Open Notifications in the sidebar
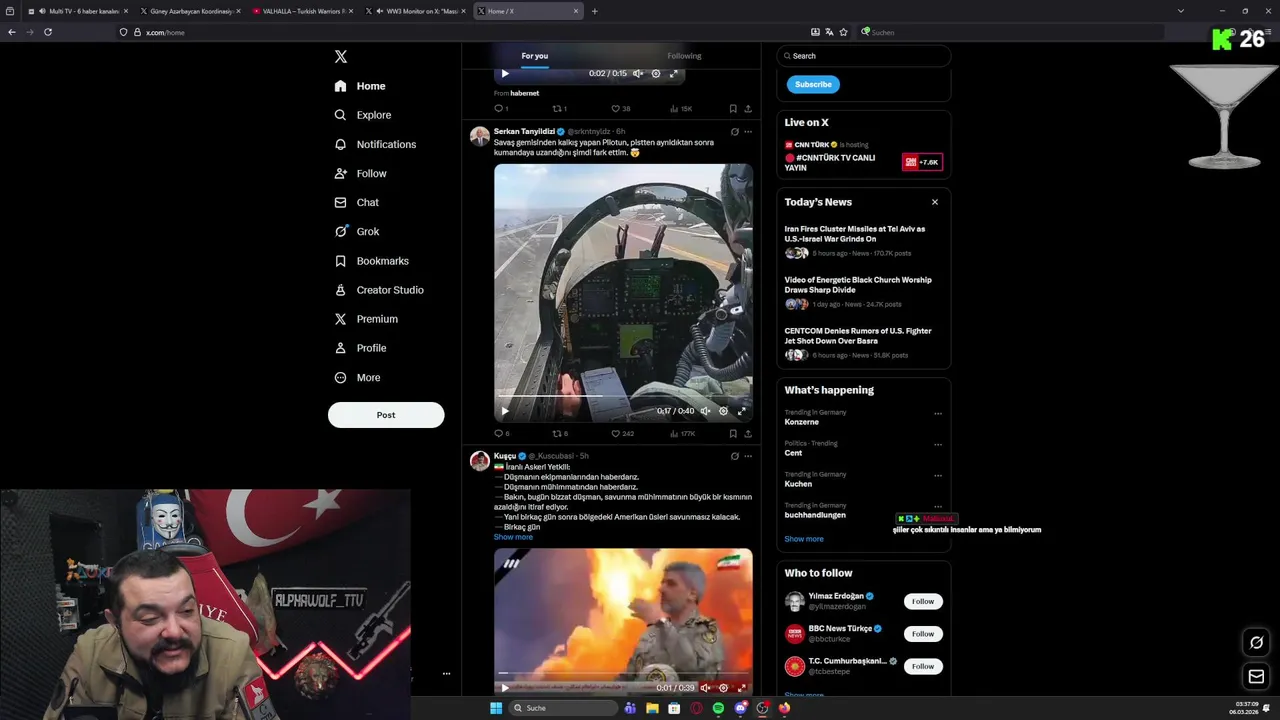The width and height of the screenshot is (1280, 720). click(375, 144)
